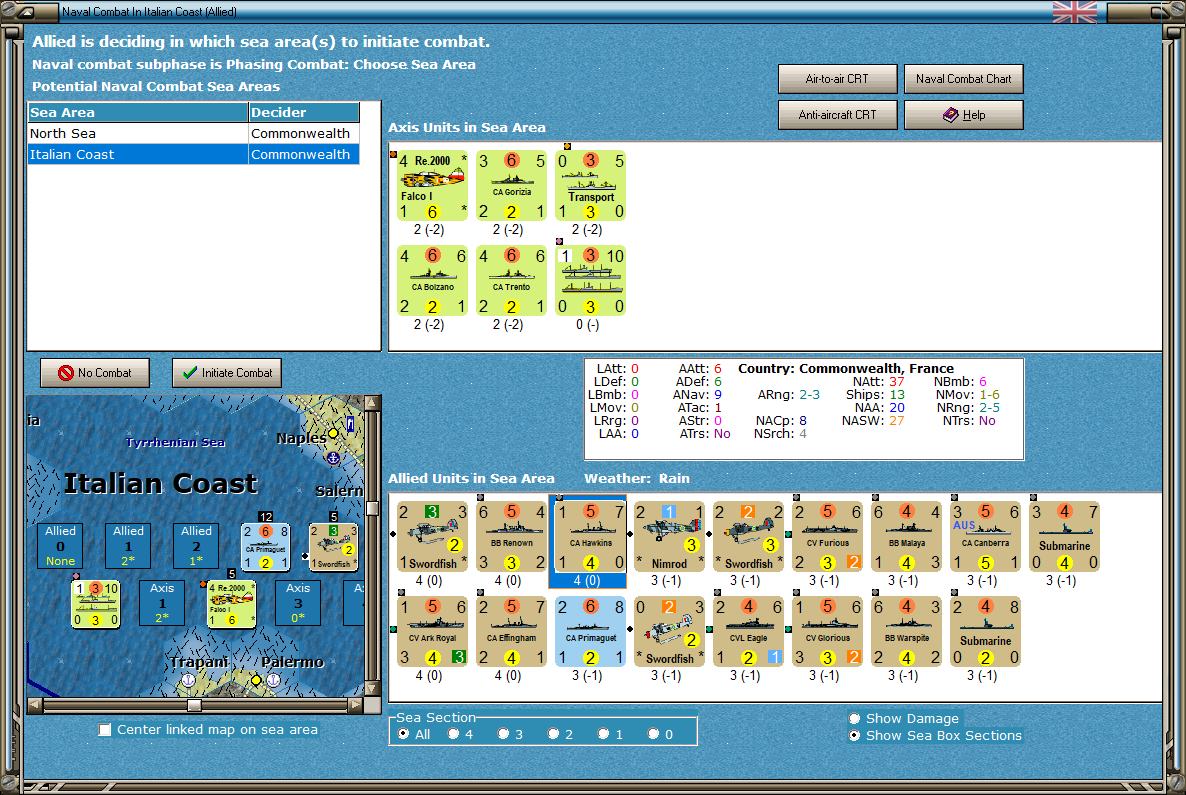The image size is (1186, 795).
Task: Select the North Sea row
Action: pyautogui.click(x=193, y=133)
